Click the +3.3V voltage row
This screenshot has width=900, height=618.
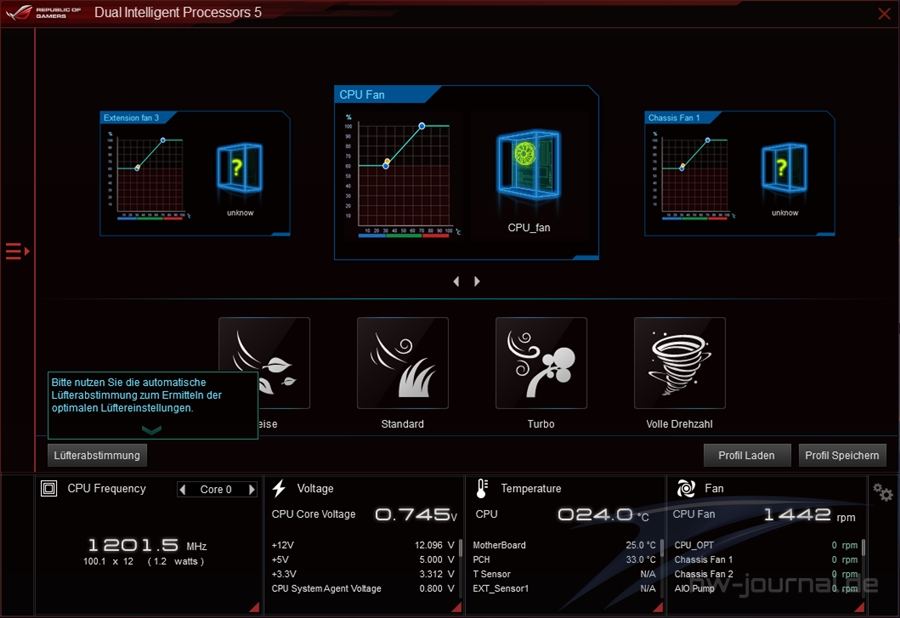363,574
